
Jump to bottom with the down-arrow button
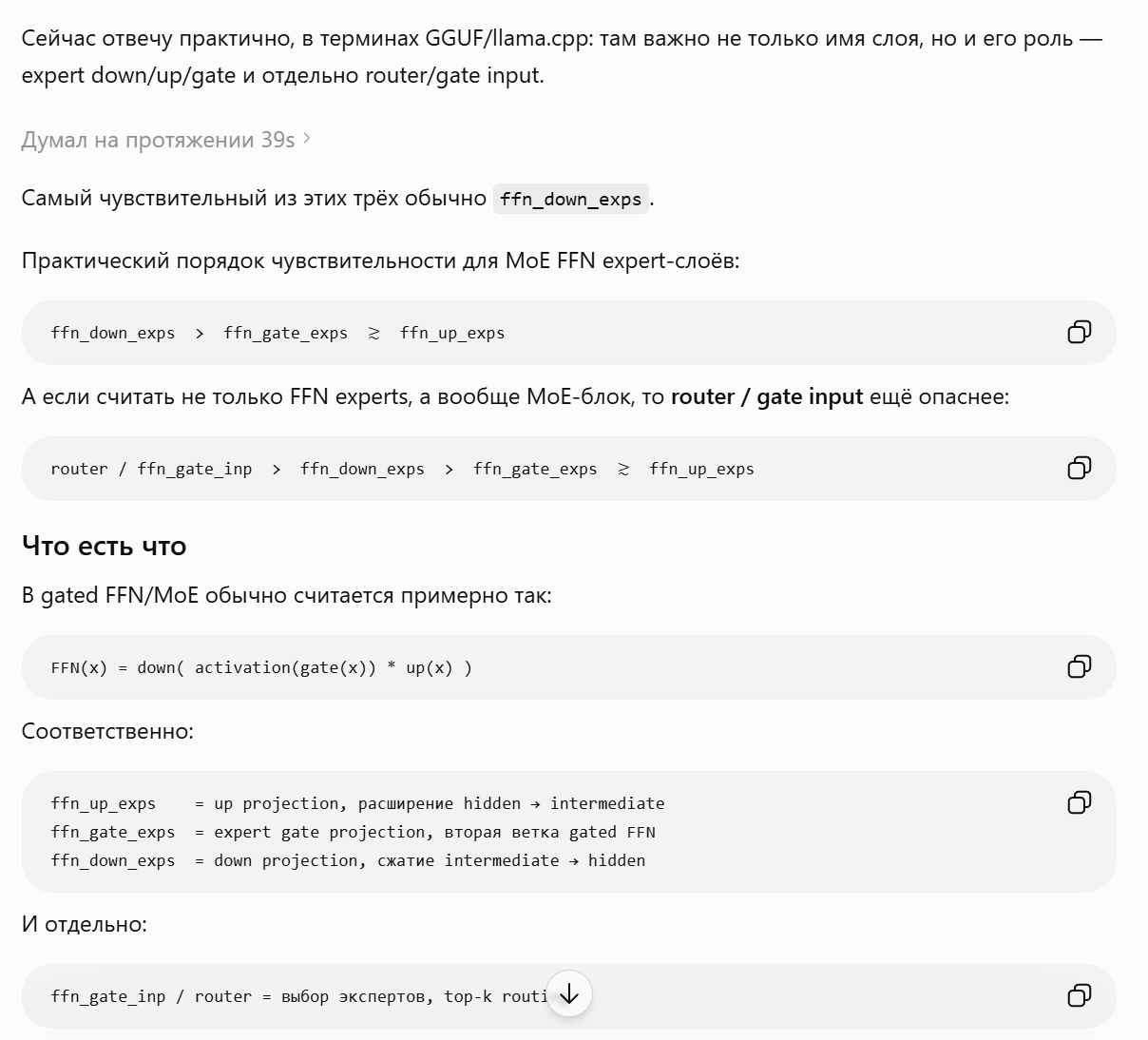coord(569,994)
